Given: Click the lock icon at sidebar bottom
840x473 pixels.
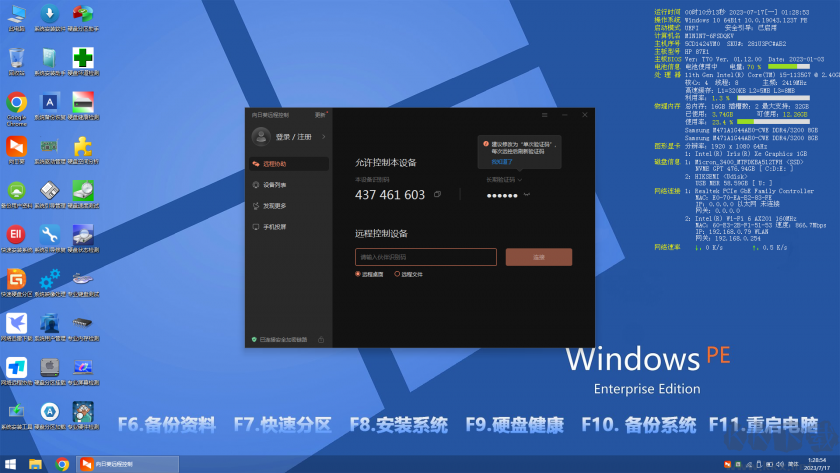Looking at the screenshot, I should pyautogui.click(x=321, y=340).
